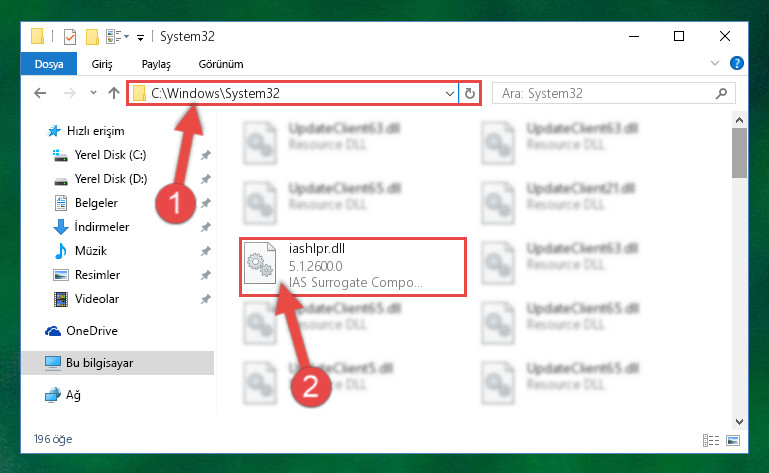This screenshot has height=473, width=769.
Task: Open the Görünüm ribbon tab
Action: coord(221,64)
